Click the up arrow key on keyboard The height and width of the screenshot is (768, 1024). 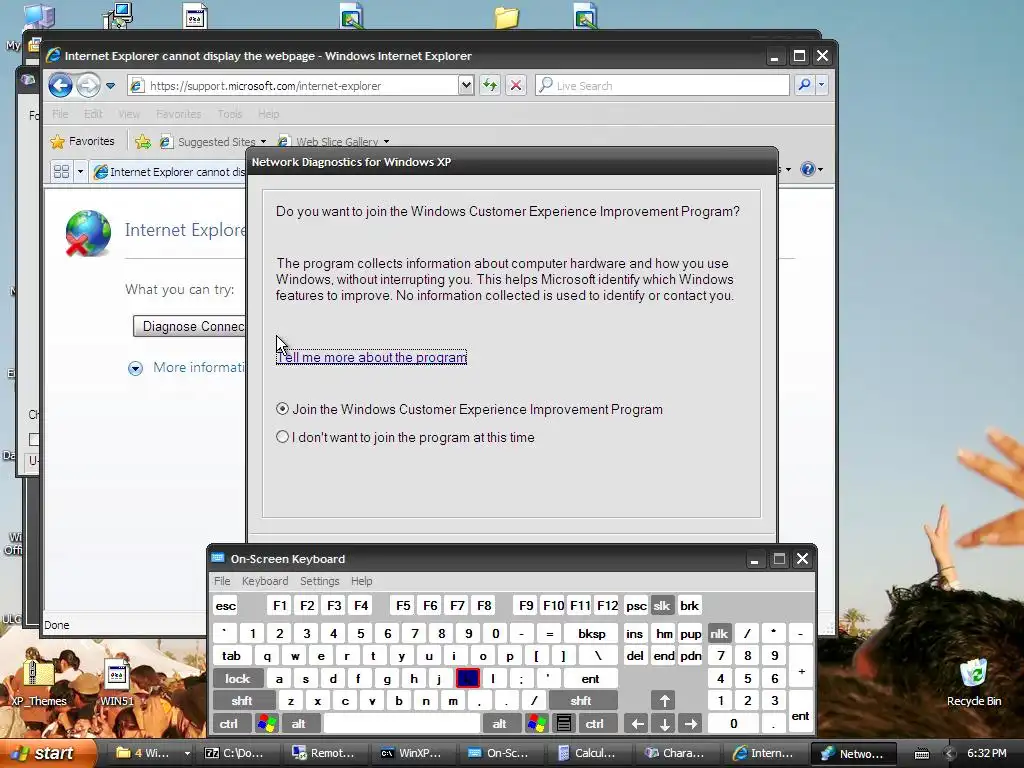664,701
